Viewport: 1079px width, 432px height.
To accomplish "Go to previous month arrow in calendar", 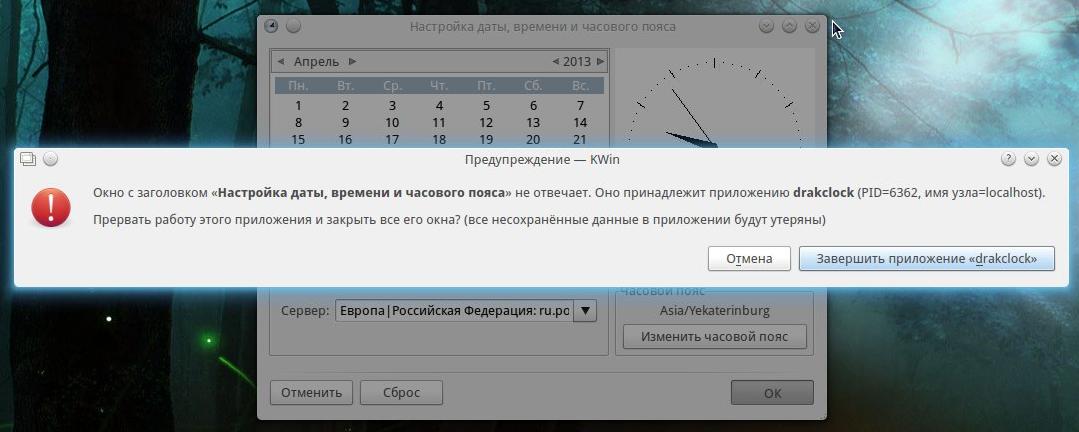I will (x=281, y=61).
